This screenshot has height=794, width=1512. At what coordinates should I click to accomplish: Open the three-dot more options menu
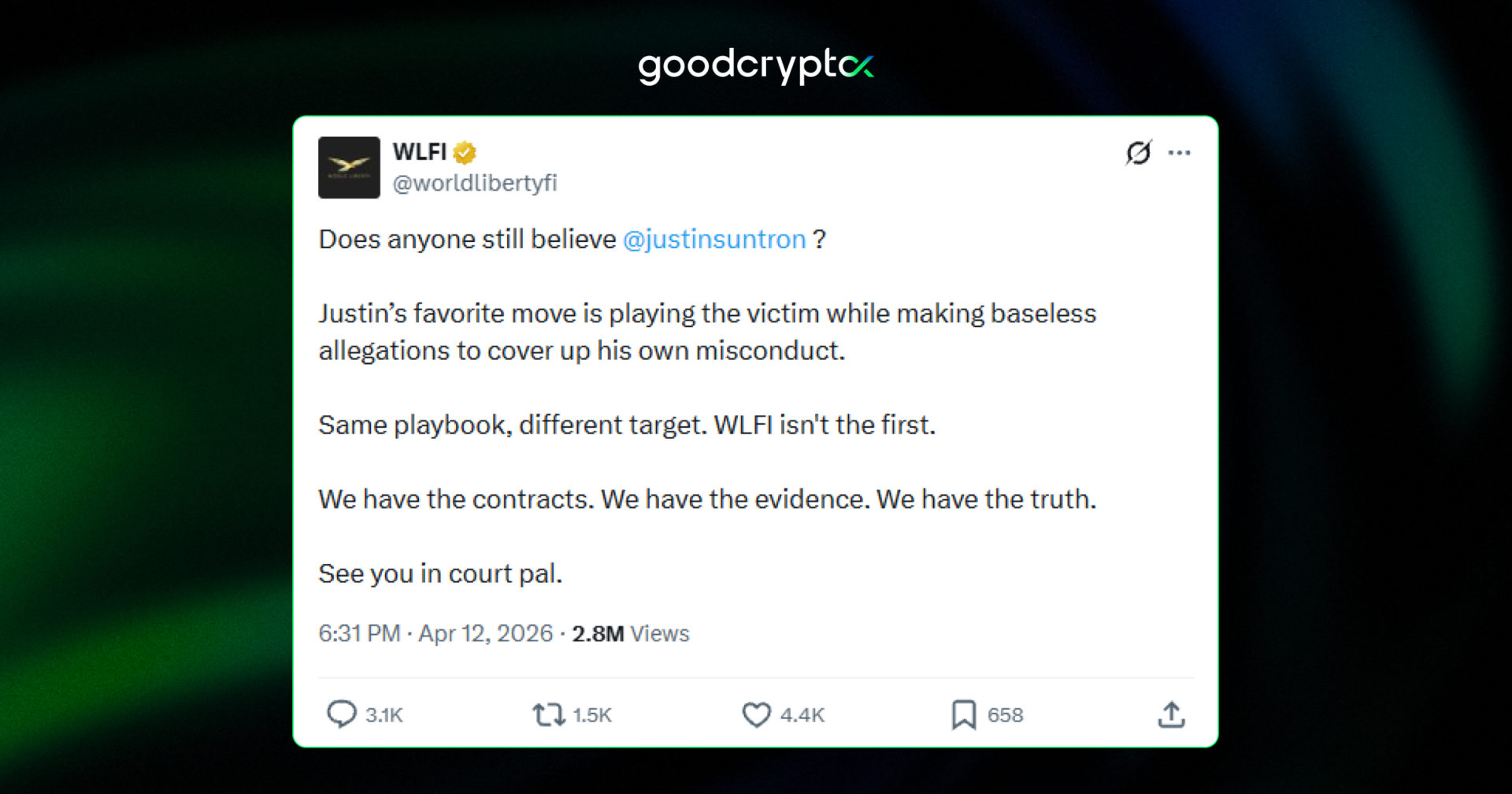(x=1179, y=153)
